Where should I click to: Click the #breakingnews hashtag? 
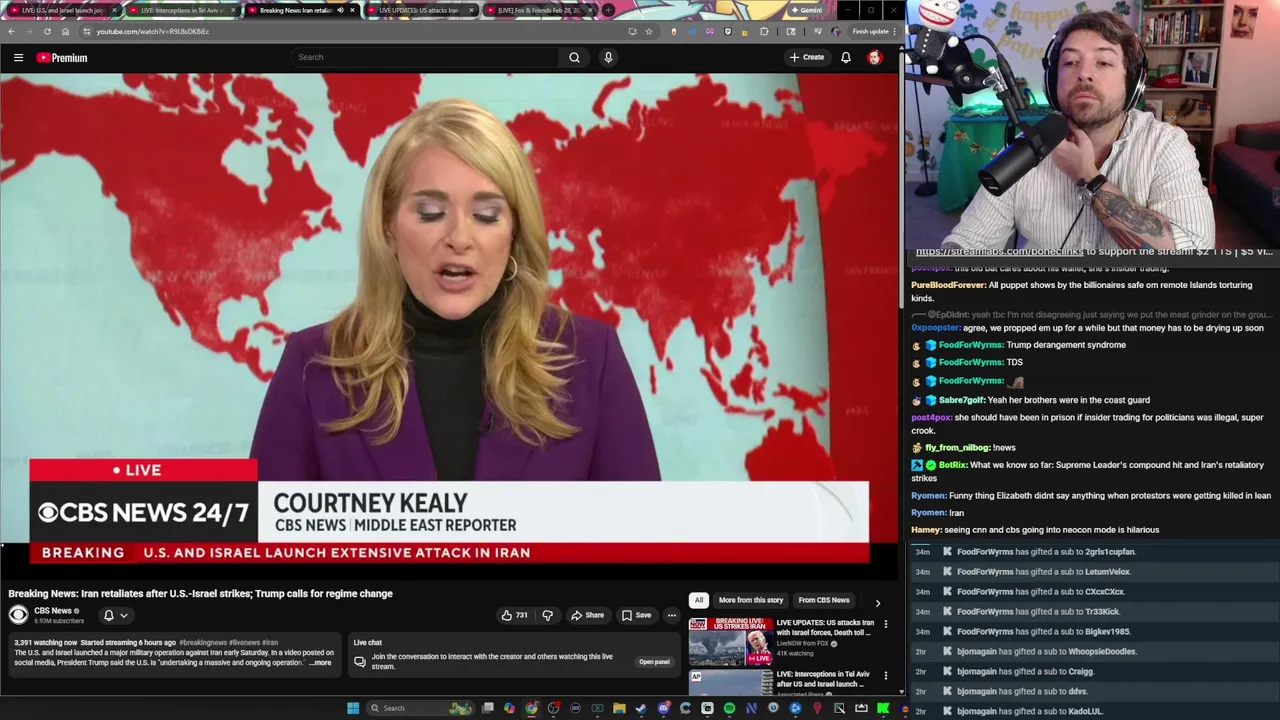[x=203, y=643]
